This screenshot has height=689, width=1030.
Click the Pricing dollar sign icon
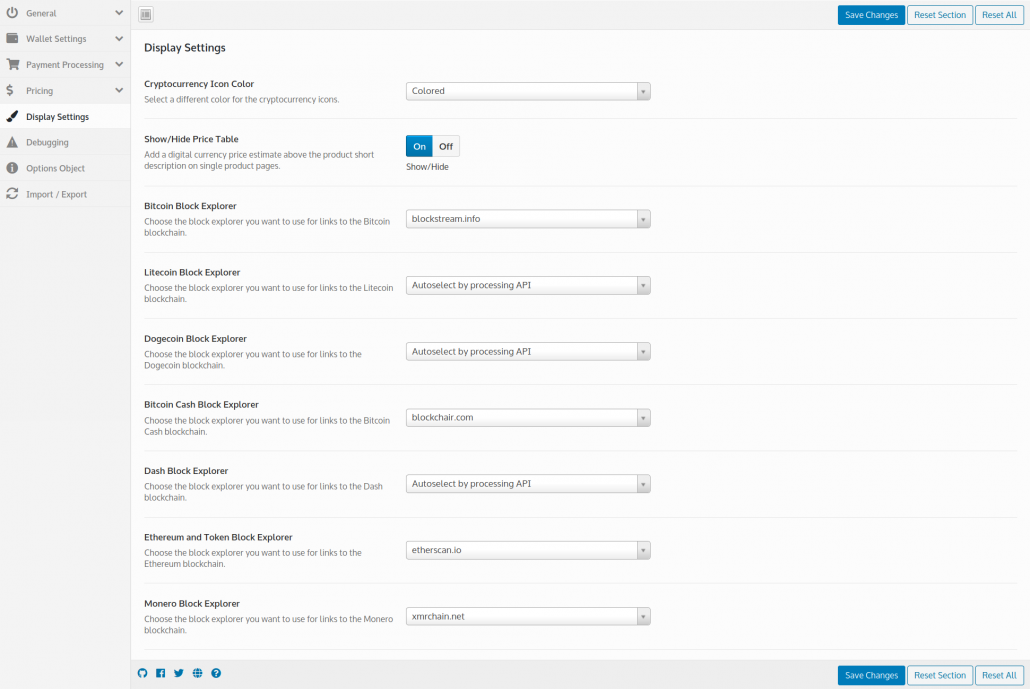pos(10,90)
